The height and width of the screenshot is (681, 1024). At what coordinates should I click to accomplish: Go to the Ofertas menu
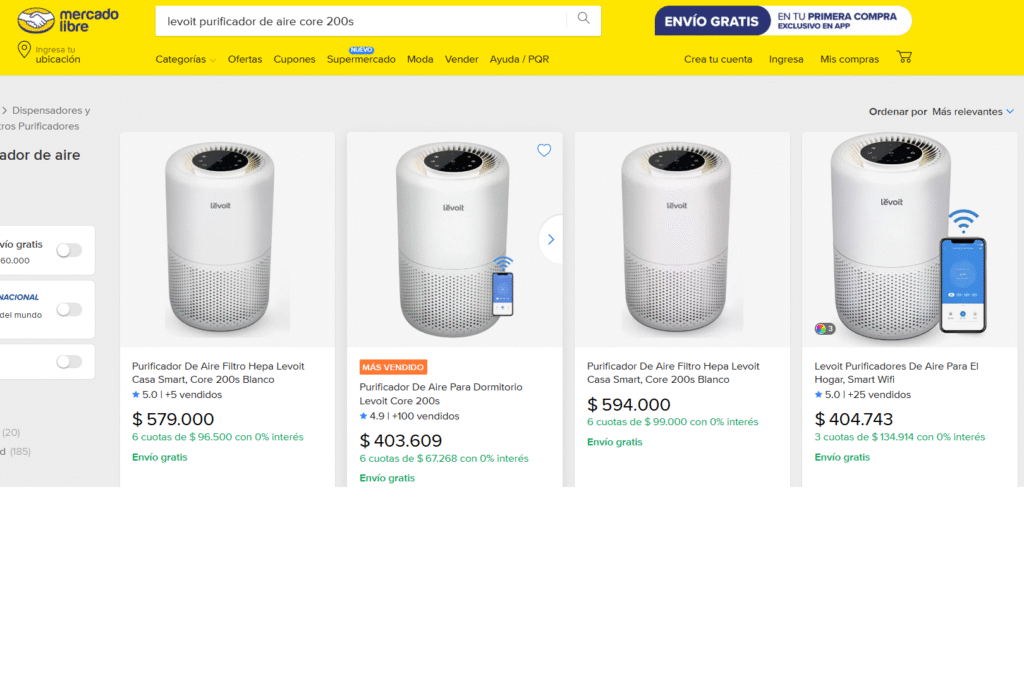click(245, 59)
